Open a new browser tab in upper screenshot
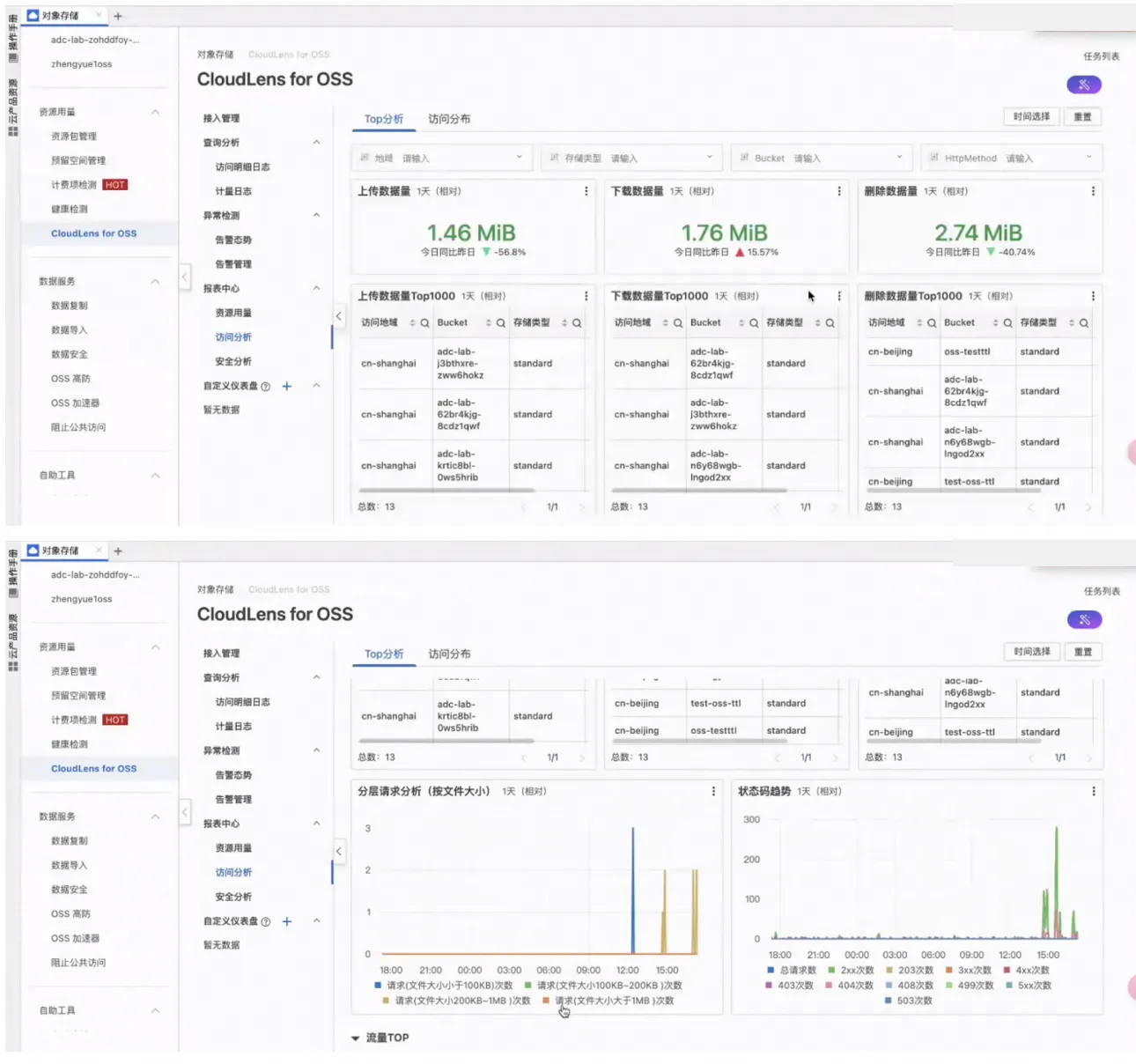This screenshot has height=1064, width=1136. pos(118,16)
